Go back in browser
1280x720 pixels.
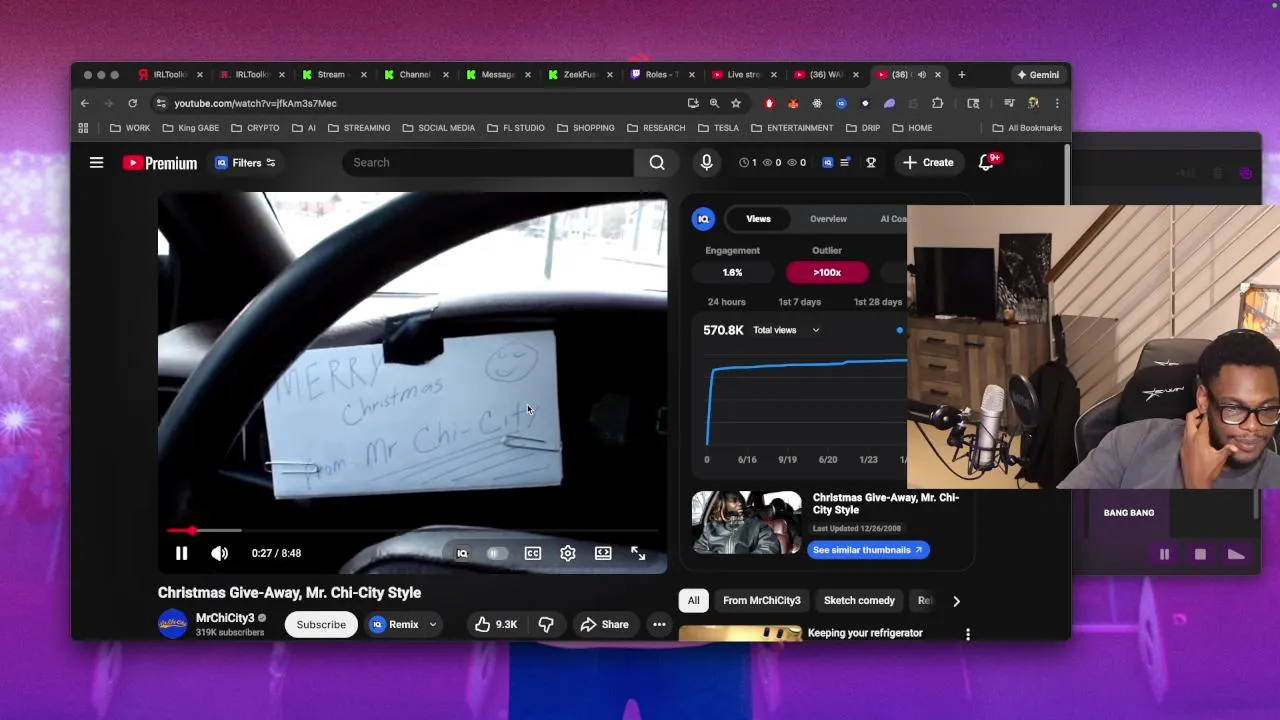coord(85,103)
